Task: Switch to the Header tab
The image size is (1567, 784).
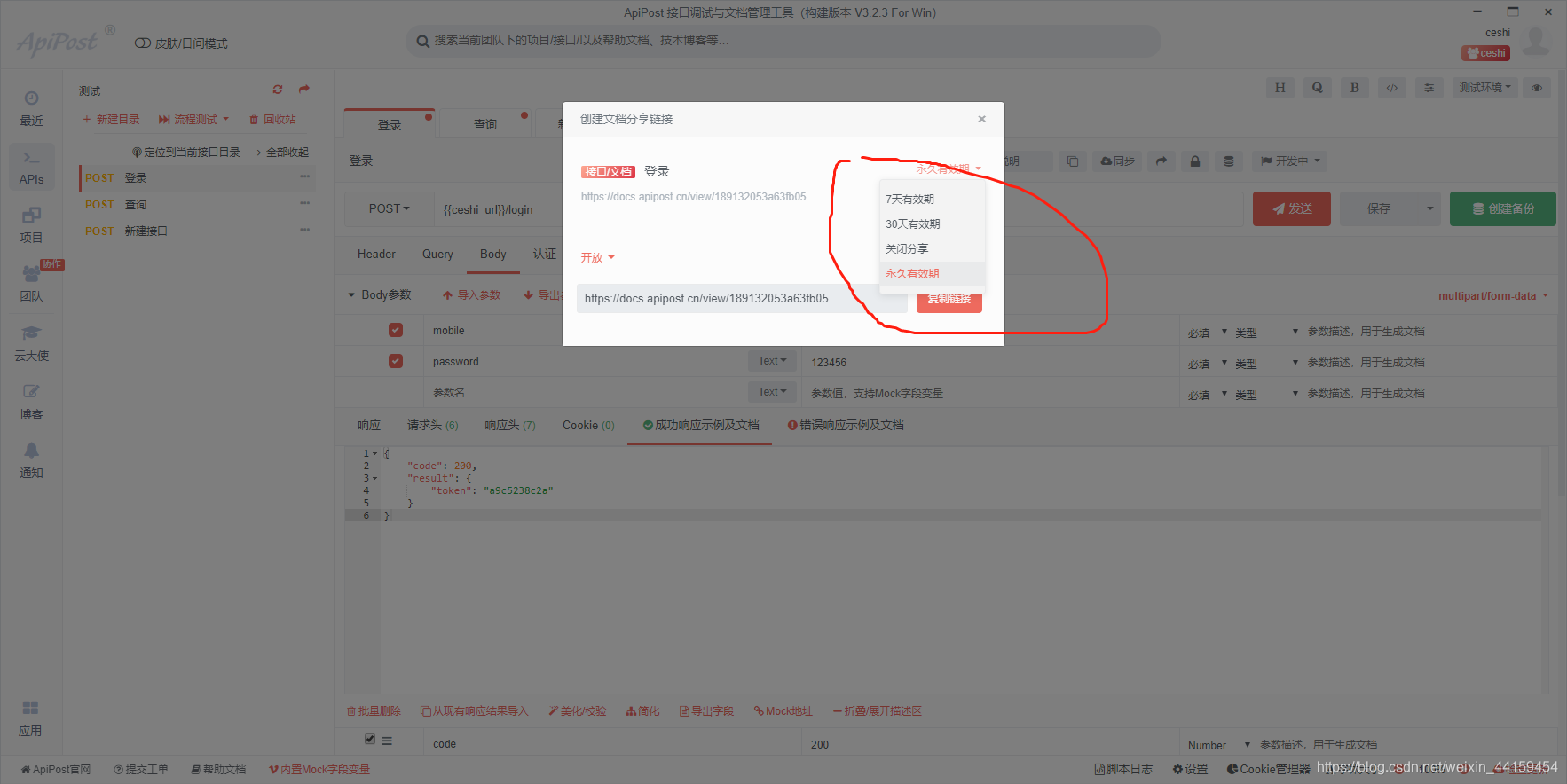Action: click(376, 255)
